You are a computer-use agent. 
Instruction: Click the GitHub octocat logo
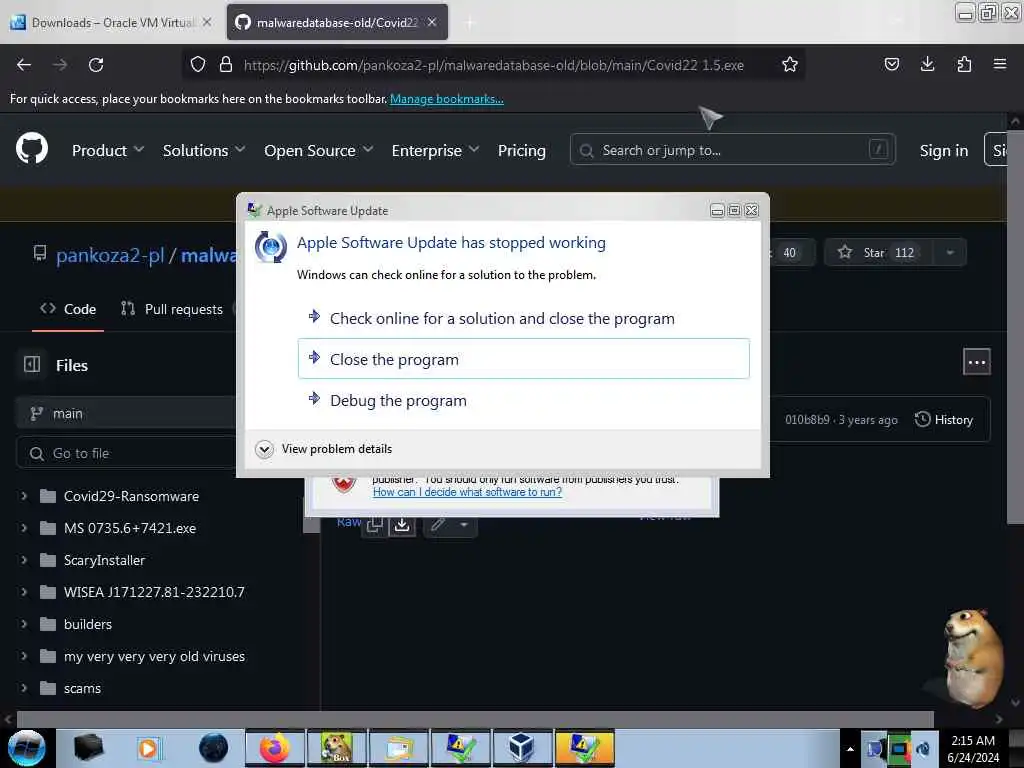point(32,148)
